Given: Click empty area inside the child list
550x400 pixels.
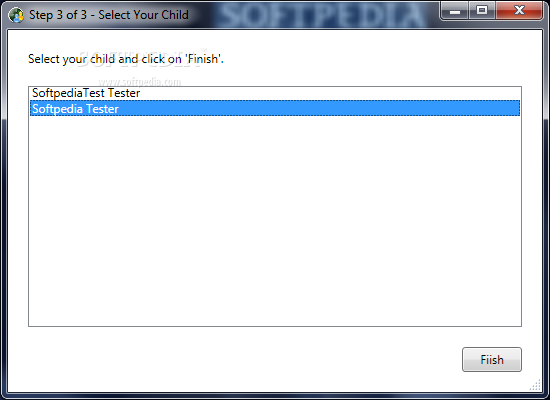Looking at the screenshot, I should (x=275, y=221).
